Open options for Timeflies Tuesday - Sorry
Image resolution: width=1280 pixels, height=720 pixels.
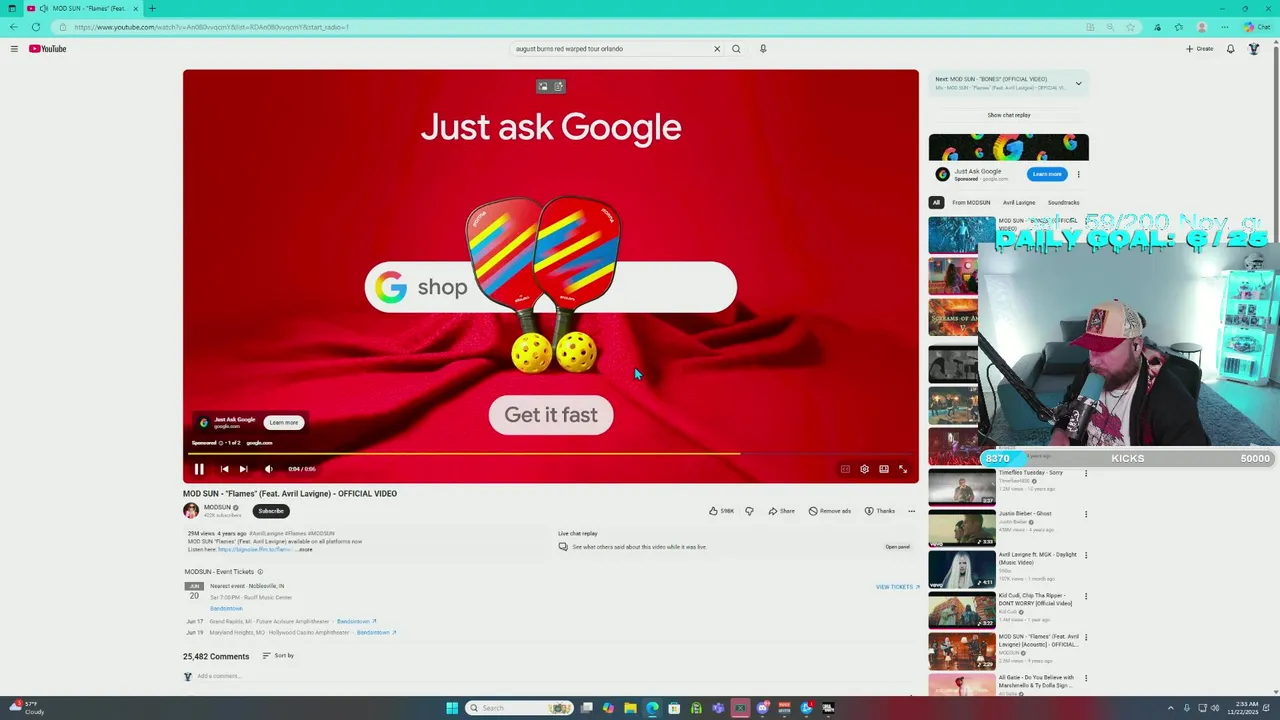[x=1086, y=474]
